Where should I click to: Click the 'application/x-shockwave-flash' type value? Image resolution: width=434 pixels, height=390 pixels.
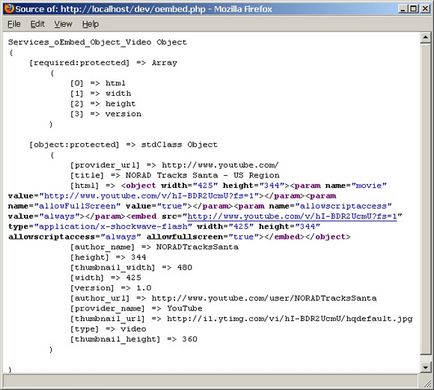(113, 227)
